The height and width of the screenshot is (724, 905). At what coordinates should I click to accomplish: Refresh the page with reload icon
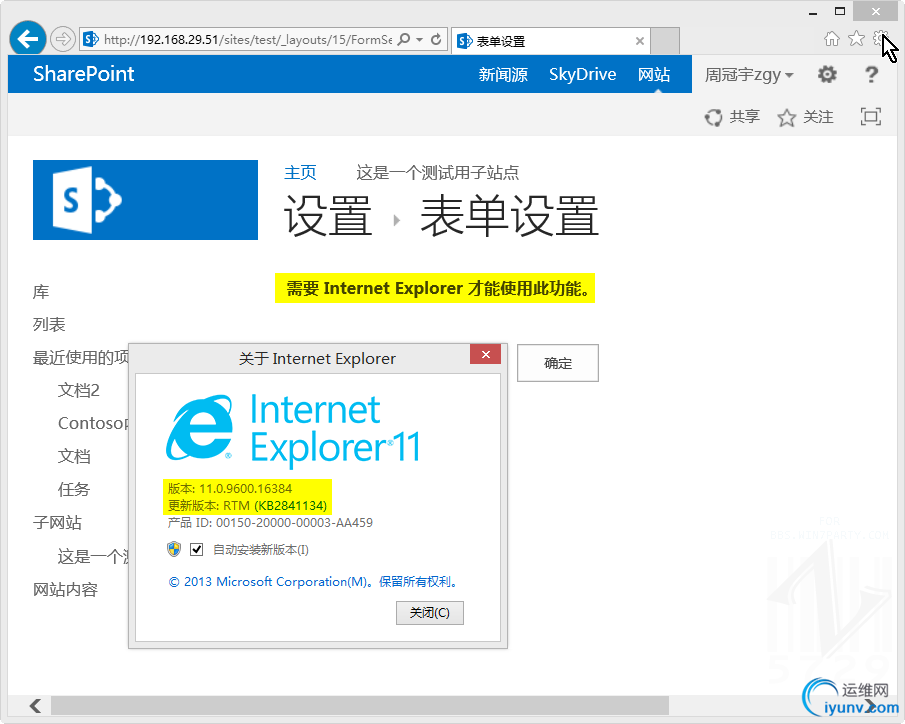pos(436,39)
